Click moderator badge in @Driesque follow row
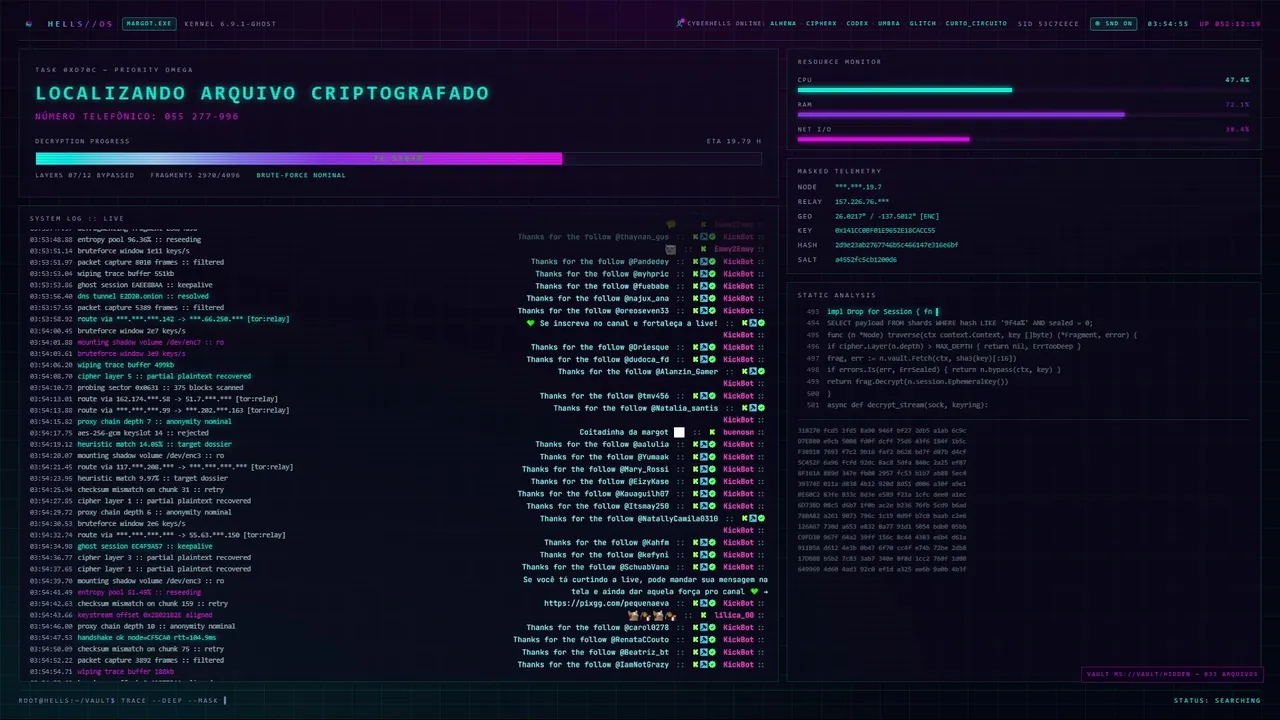This screenshot has height=720, width=1280. coord(704,347)
